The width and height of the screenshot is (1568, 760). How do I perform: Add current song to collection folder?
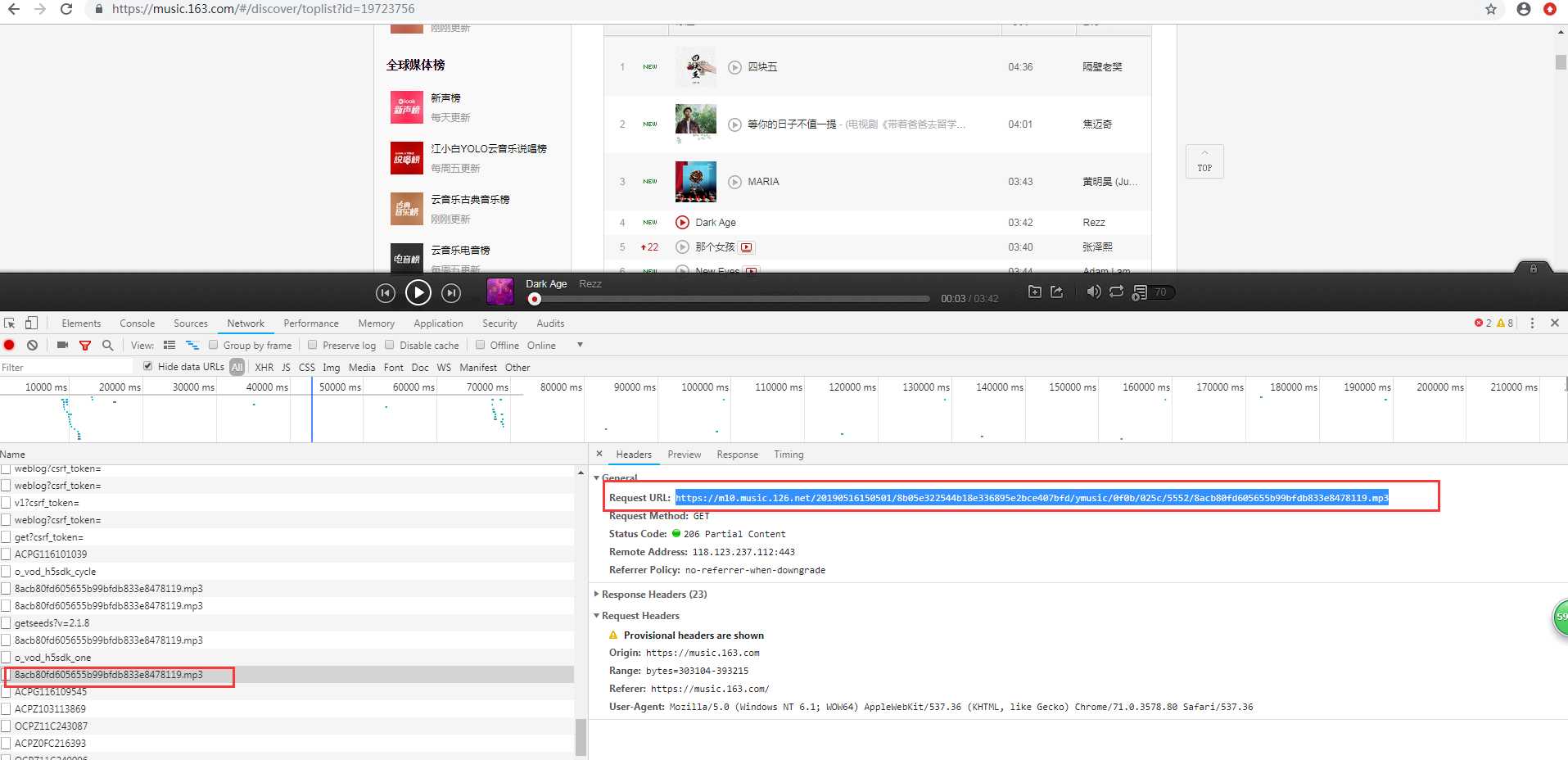[1035, 292]
